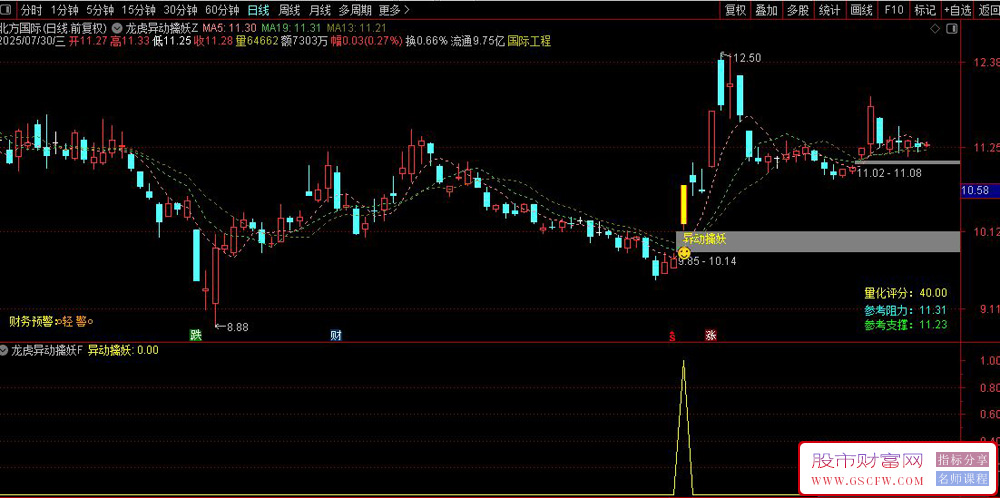Select the 30分钟 period tab
1000x498 pixels.
pyautogui.click(x=180, y=10)
